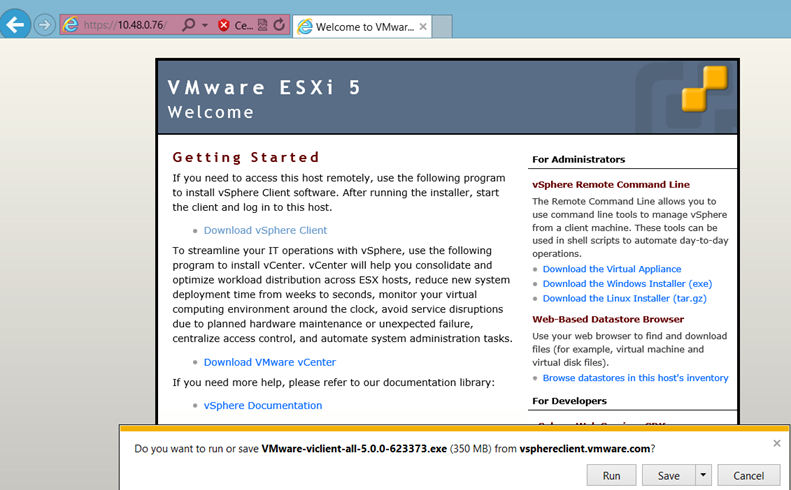Open the address bar autocomplete dropdown arrow
The width and height of the screenshot is (791, 490).
(205, 25)
